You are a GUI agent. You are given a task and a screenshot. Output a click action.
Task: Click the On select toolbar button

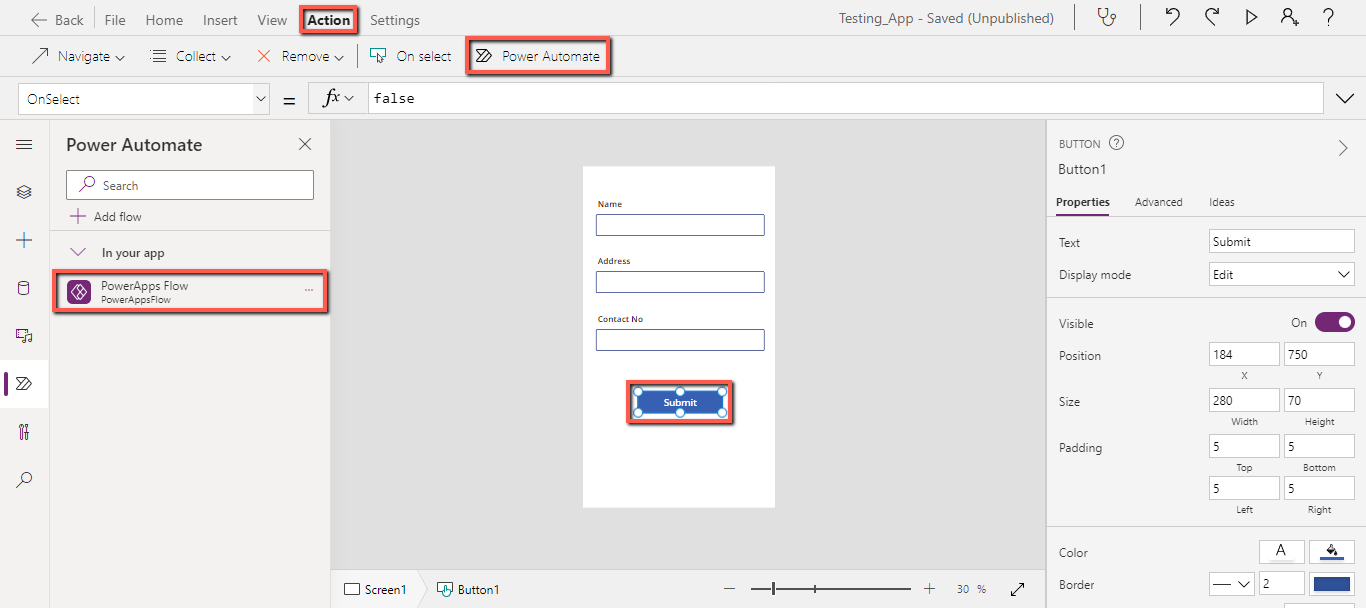tap(411, 56)
